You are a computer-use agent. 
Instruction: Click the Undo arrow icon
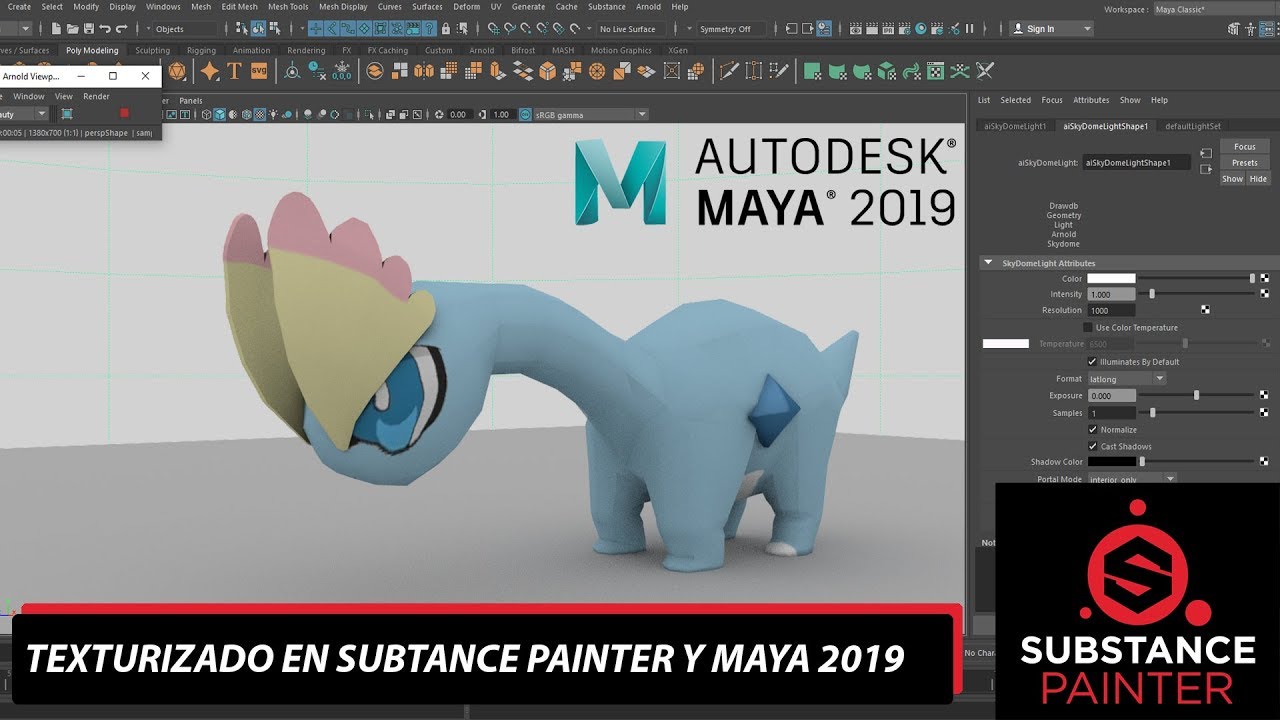pyautogui.click(x=105, y=29)
